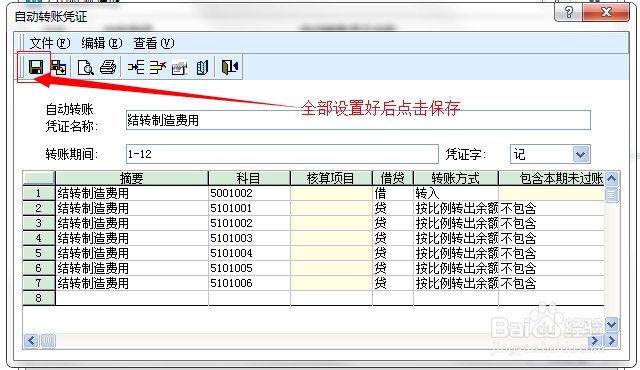Click 核算项目 cell in the 5101004 row
Image resolution: width=640 pixels, height=370 pixels.
tap(331, 253)
